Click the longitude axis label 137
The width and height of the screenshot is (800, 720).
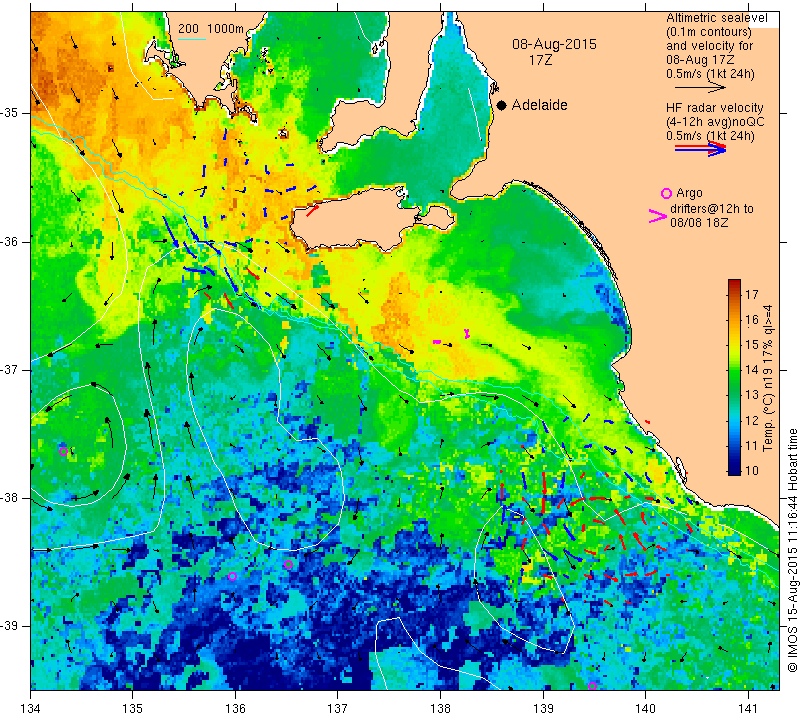click(337, 709)
